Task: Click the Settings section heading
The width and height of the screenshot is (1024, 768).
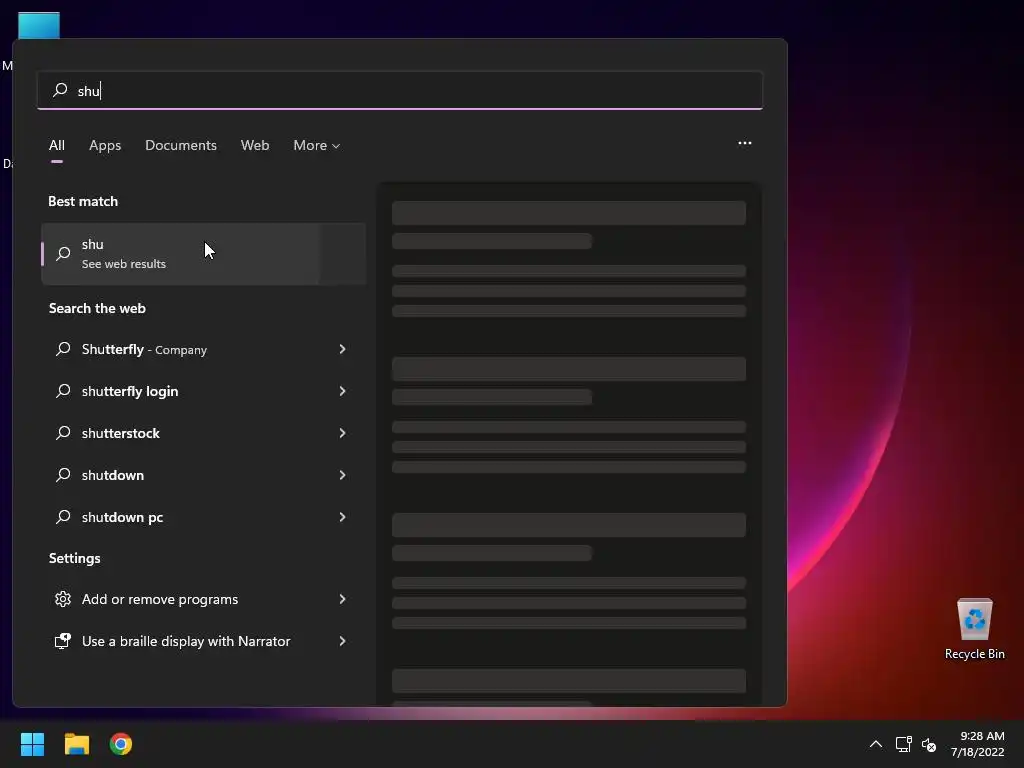Action: click(x=74, y=558)
